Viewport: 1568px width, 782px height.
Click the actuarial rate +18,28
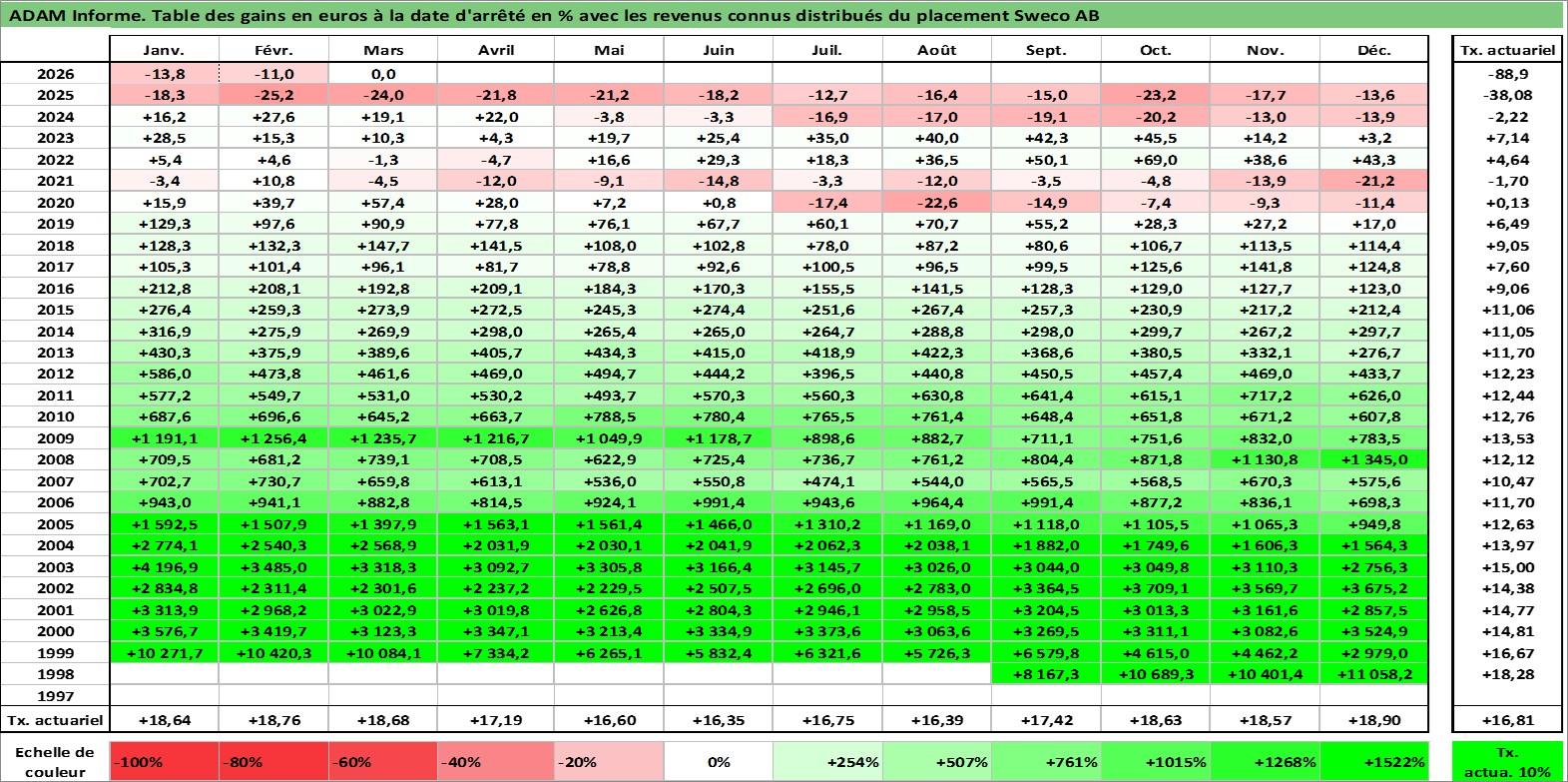tap(1507, 674)
